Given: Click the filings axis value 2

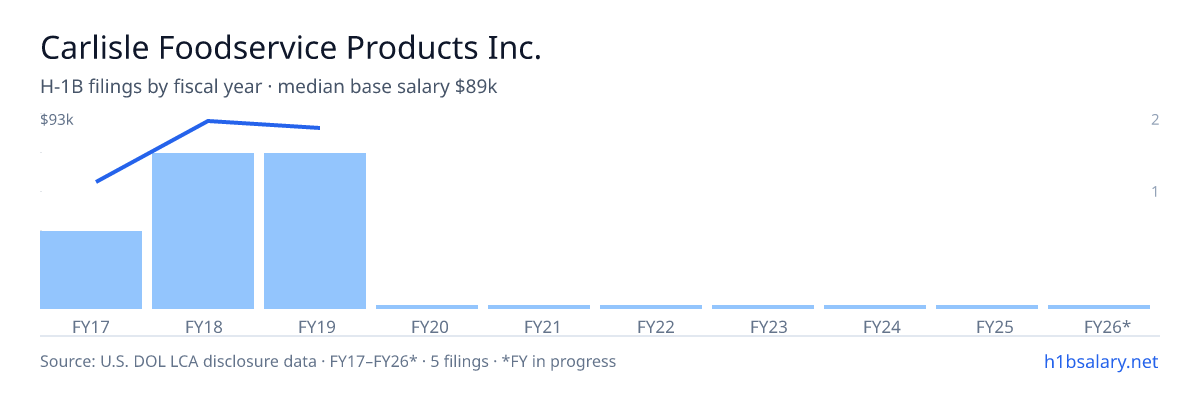Looking at the screenshot, I should (x=1155, y=120).
